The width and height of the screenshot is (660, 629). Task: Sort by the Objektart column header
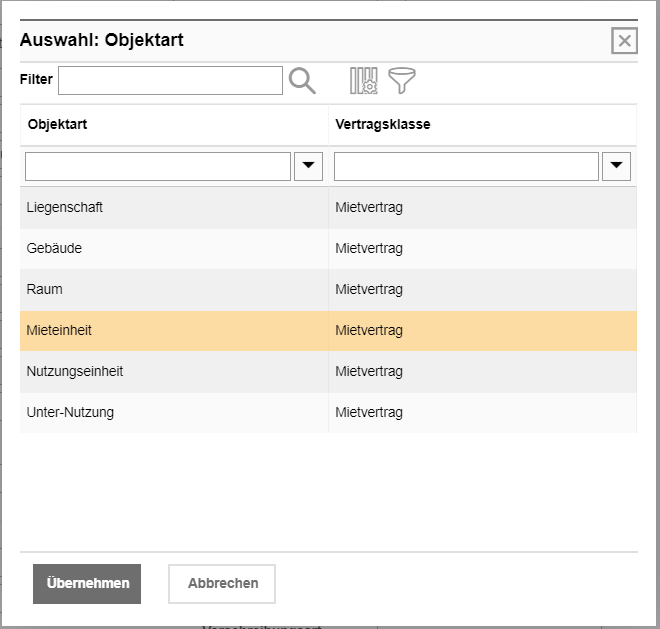click(x=58, y=125)
